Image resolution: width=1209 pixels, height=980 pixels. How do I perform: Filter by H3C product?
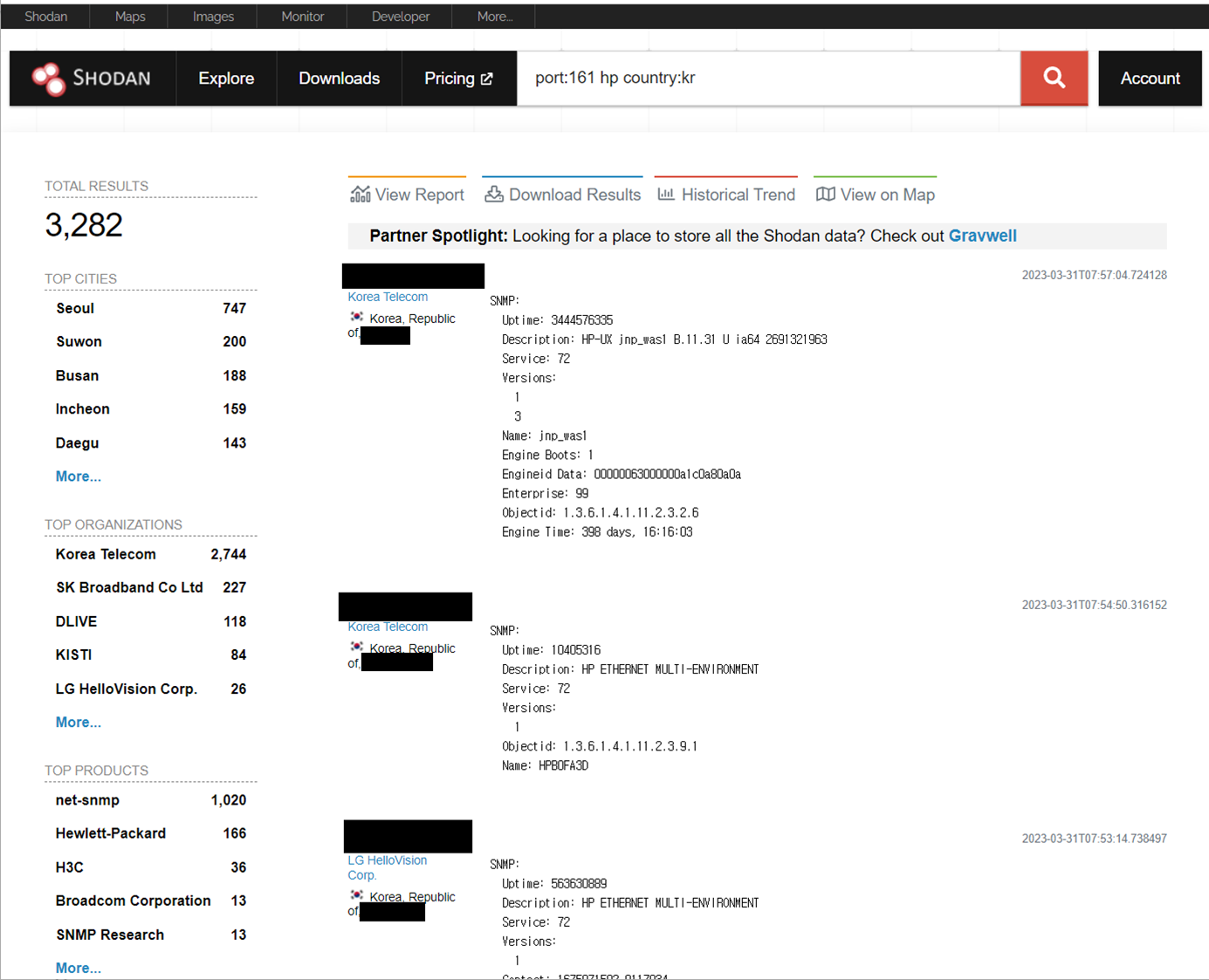(151, 867)
